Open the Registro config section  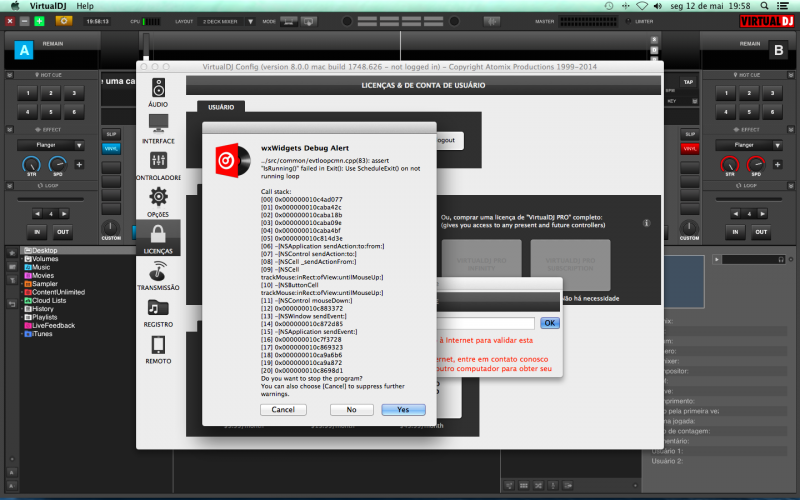(x=158, y=312)
